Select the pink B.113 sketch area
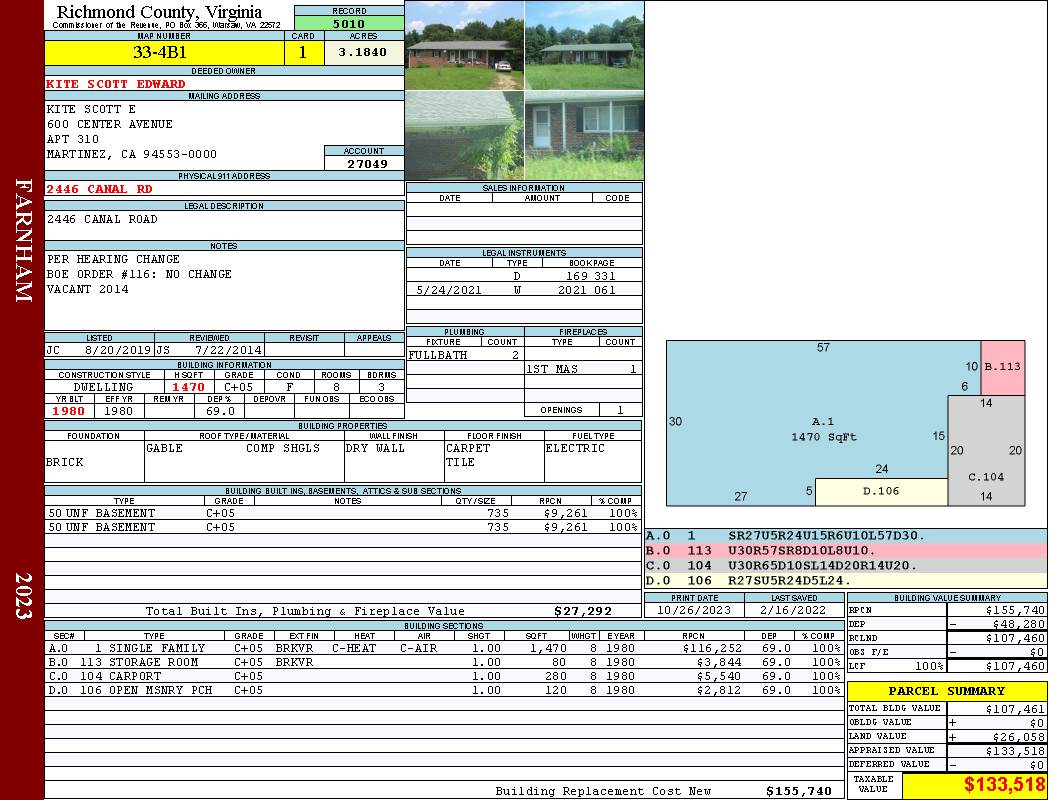The width and height of the screenshot is (1050, 800). tap(1002, 367)
